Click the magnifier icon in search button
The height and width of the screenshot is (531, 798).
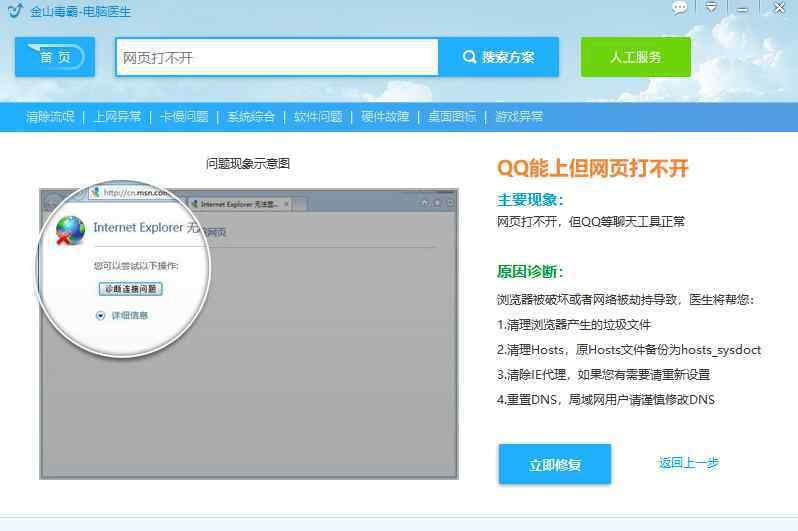(469, 57)
